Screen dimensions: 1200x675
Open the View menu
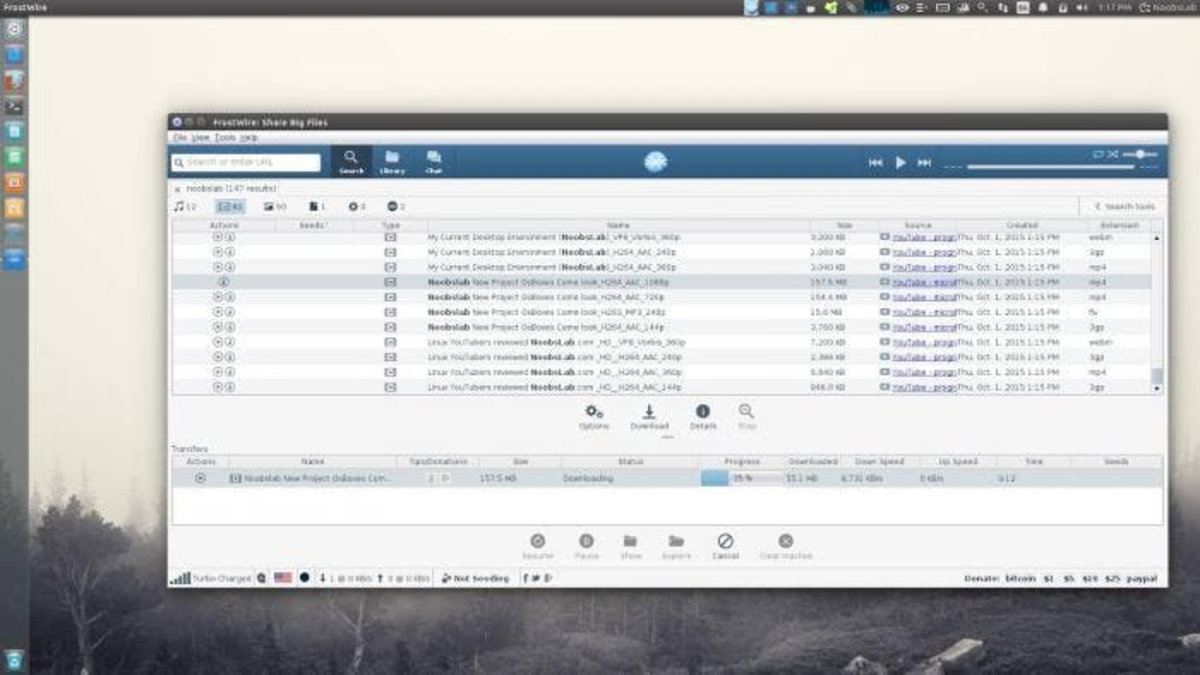[200, 137]
